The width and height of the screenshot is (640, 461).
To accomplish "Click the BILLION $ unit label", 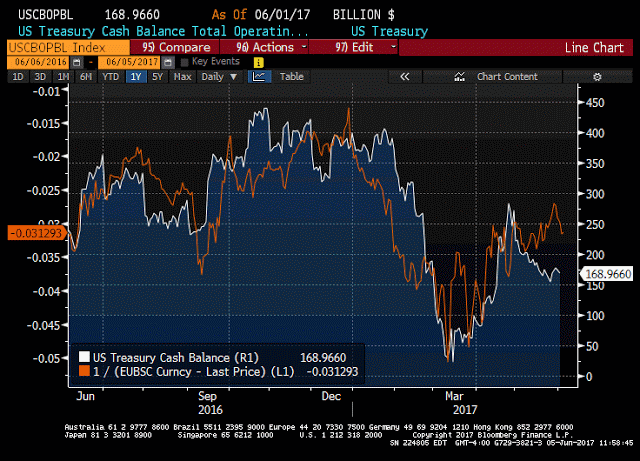I will (x=364, y=15).
